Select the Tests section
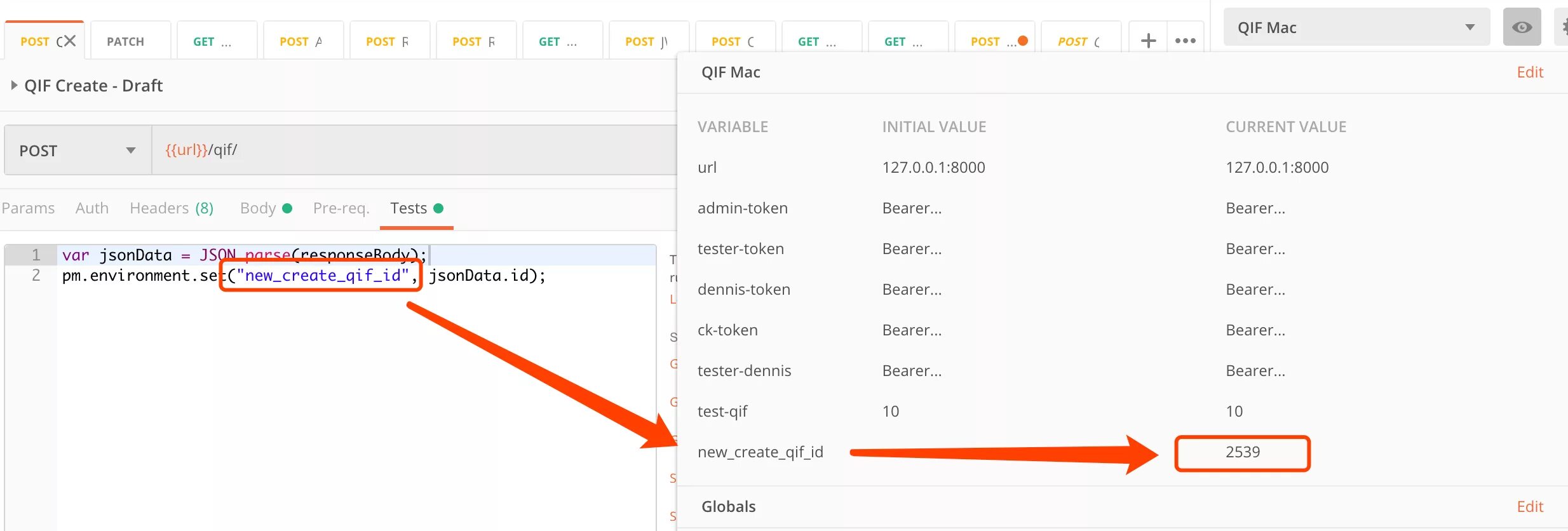Screen dimensions: 1568x531 point(416,208)
